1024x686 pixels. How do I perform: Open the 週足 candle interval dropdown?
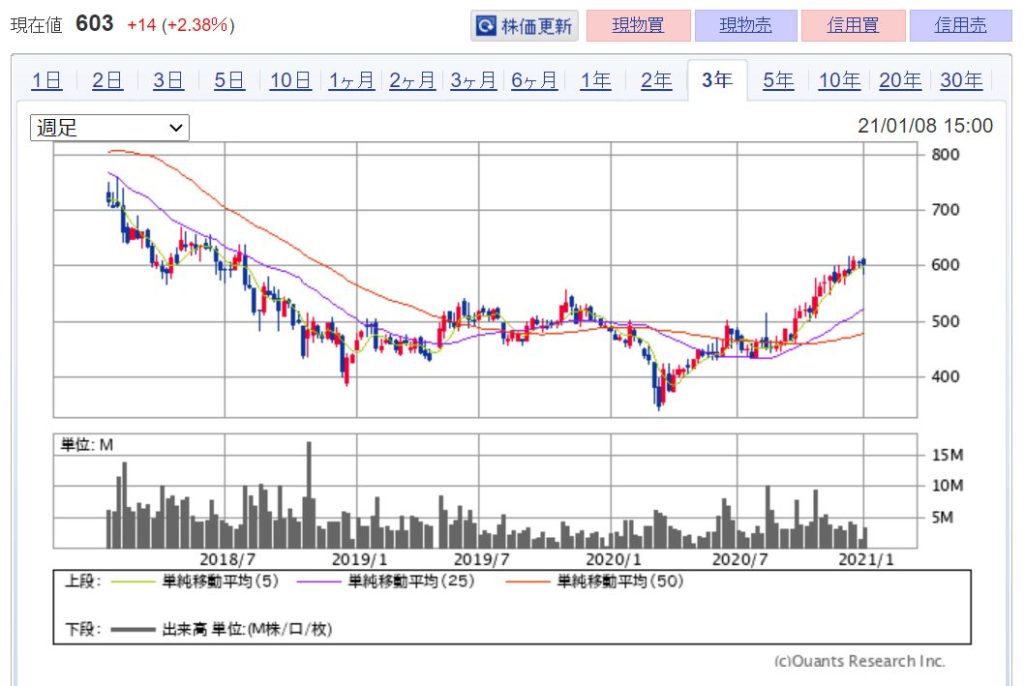(110, 127)
